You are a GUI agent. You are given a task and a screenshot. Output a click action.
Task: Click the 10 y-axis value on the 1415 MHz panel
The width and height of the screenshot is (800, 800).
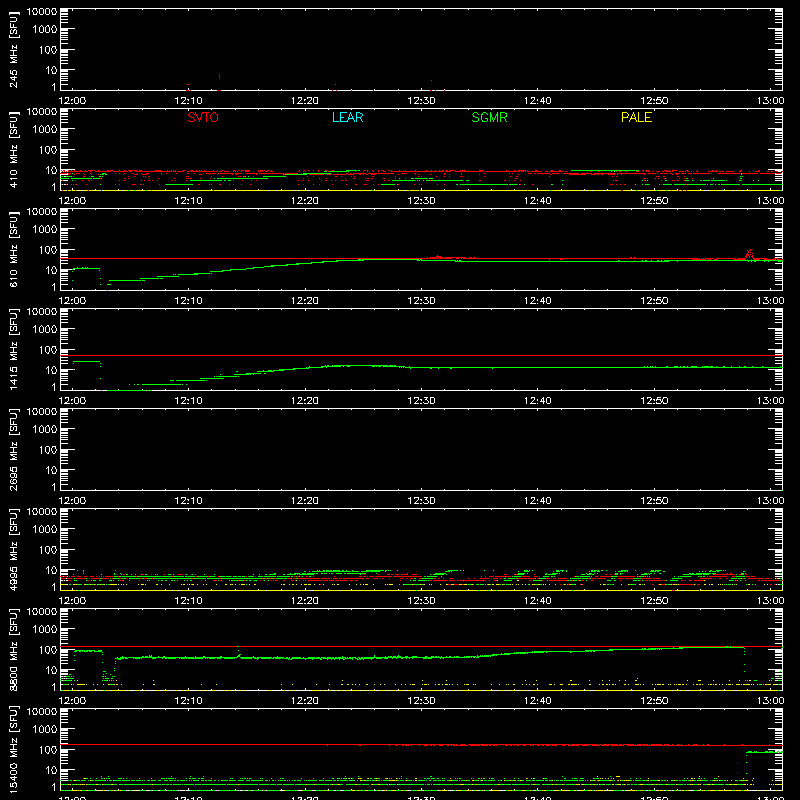[51, 370]
